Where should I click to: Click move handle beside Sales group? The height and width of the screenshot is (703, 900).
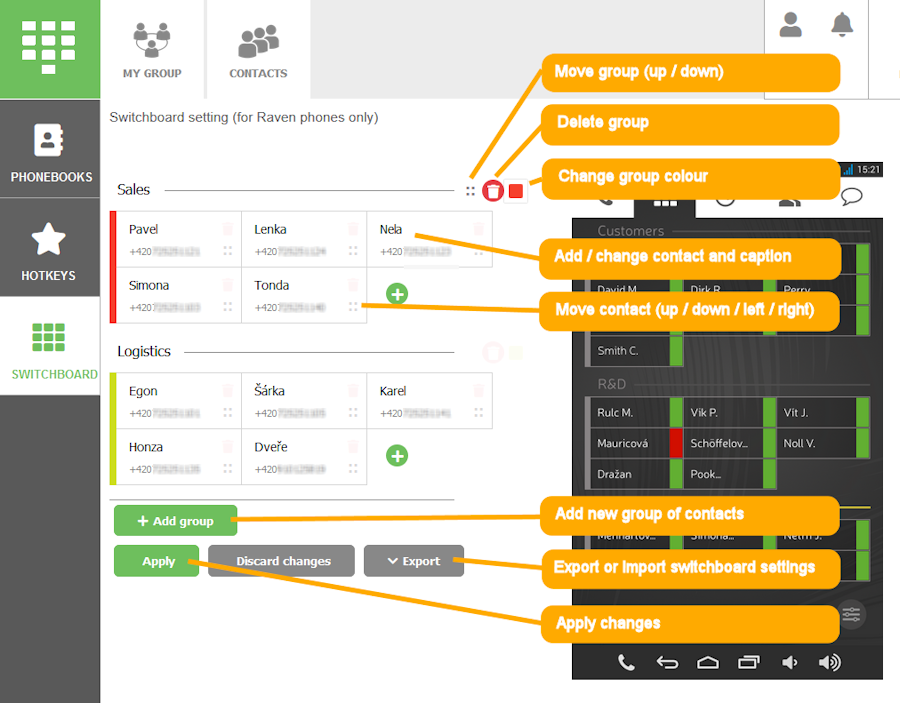(x=470, y=190)
